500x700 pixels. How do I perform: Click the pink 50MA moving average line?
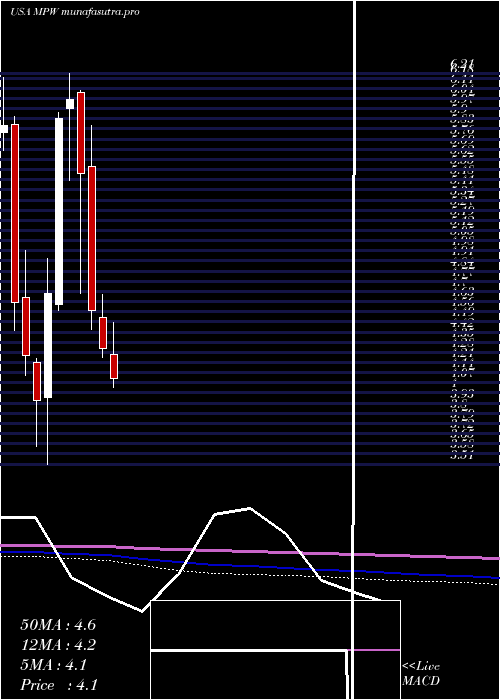click(250, 552)
